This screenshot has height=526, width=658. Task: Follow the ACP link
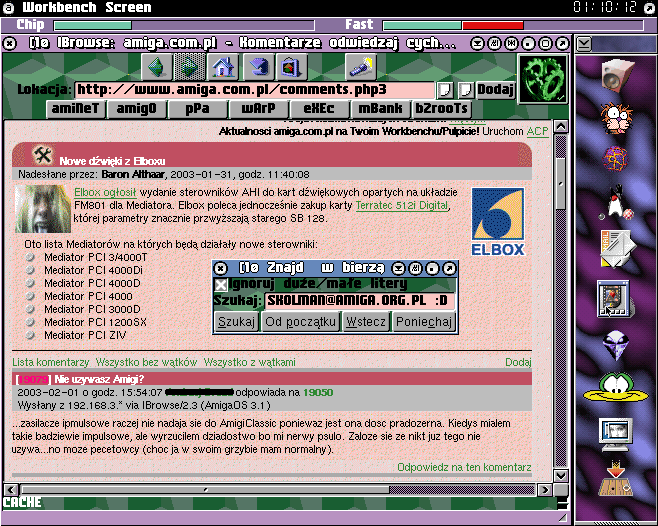tap(538, 131)
